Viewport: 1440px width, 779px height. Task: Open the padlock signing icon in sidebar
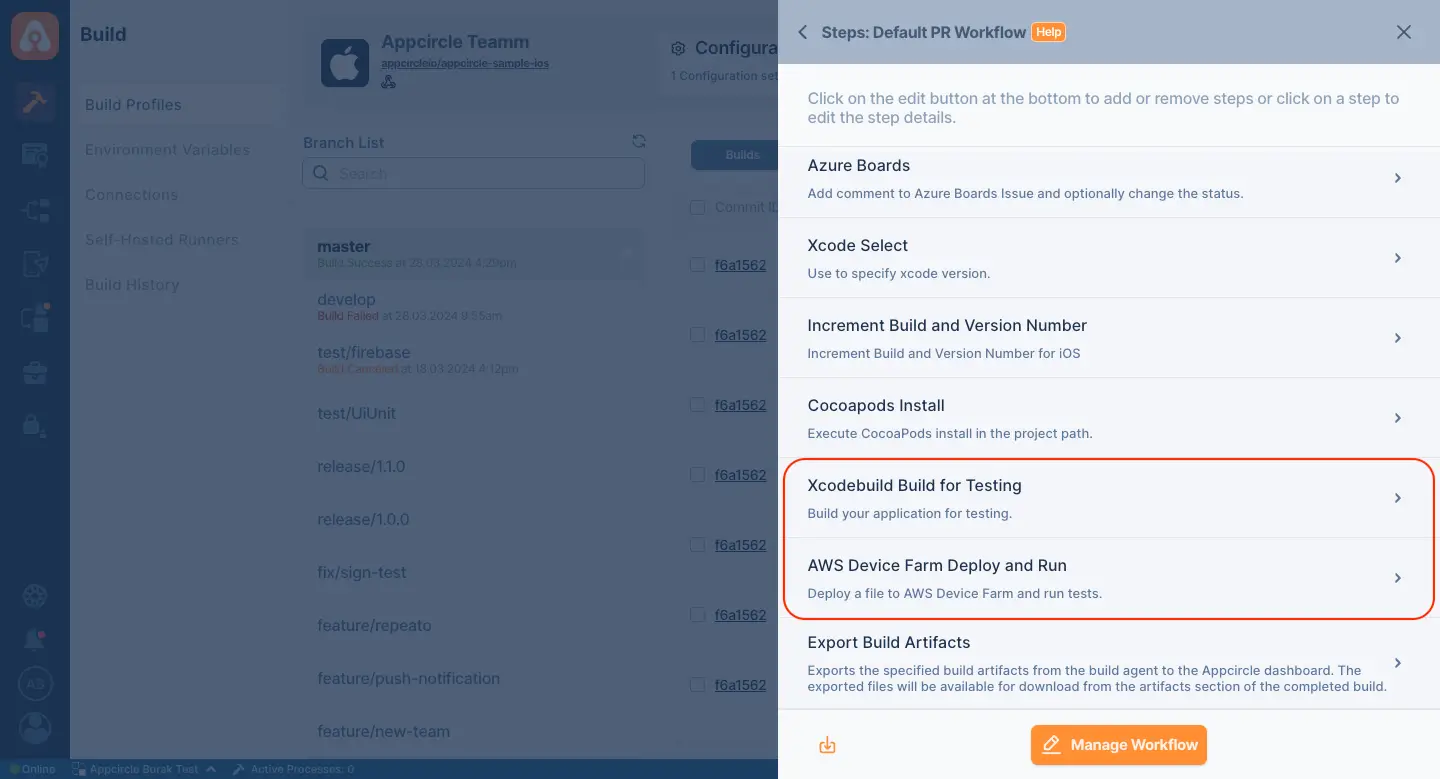(35, 426)
